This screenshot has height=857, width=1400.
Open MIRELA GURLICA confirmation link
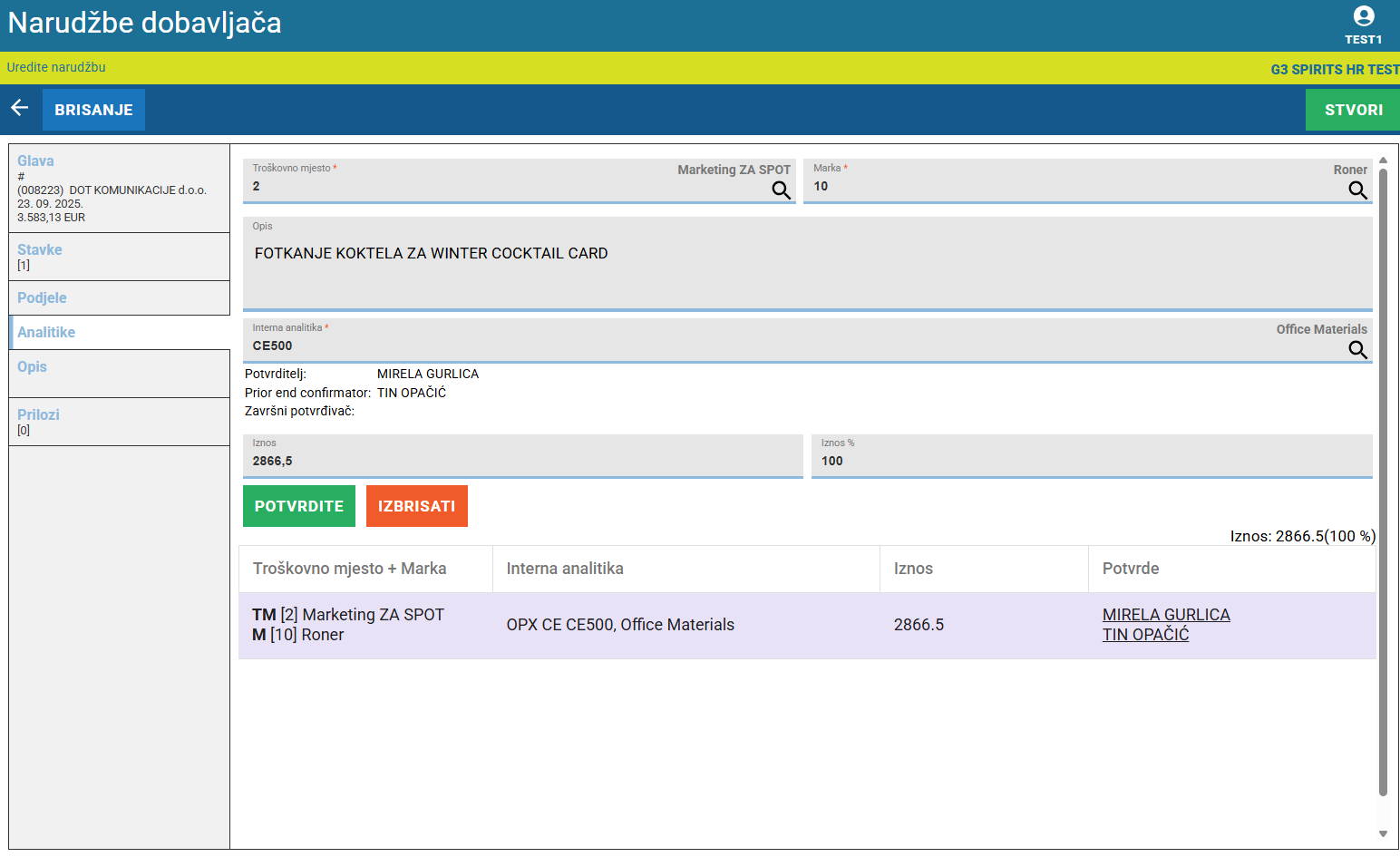point(1165,615)
